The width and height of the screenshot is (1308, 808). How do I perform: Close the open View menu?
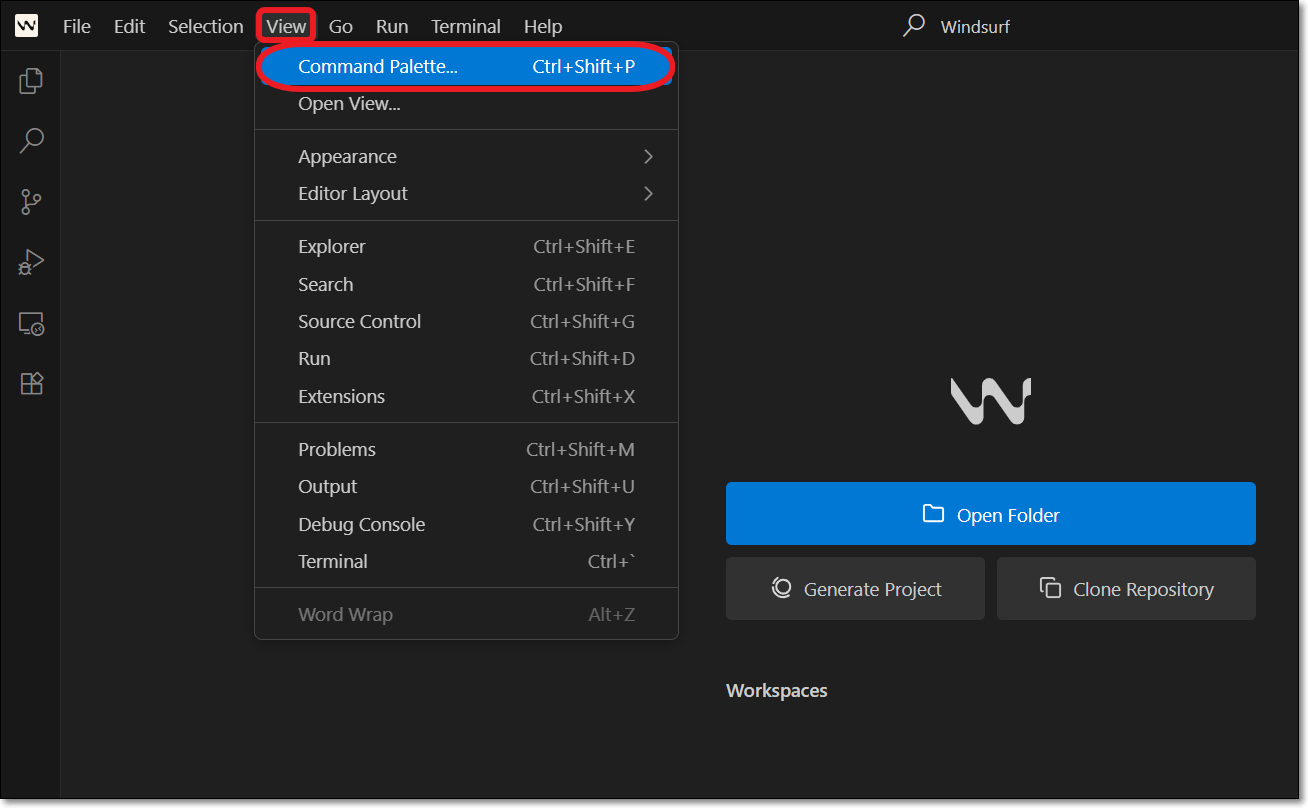point(286,26)
